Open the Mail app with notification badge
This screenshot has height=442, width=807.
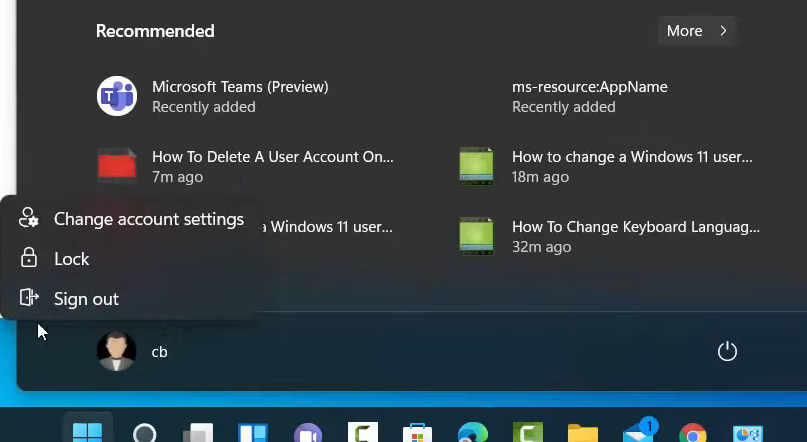click(x=637, y=432)
